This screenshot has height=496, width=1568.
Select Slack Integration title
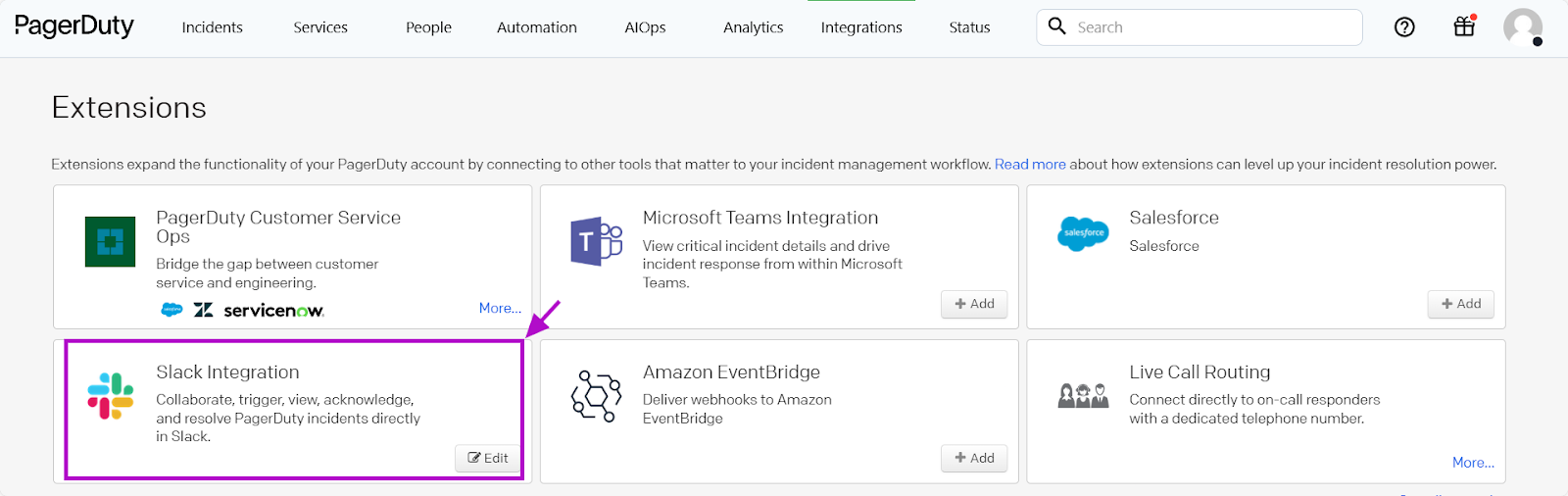click(227, 372)
